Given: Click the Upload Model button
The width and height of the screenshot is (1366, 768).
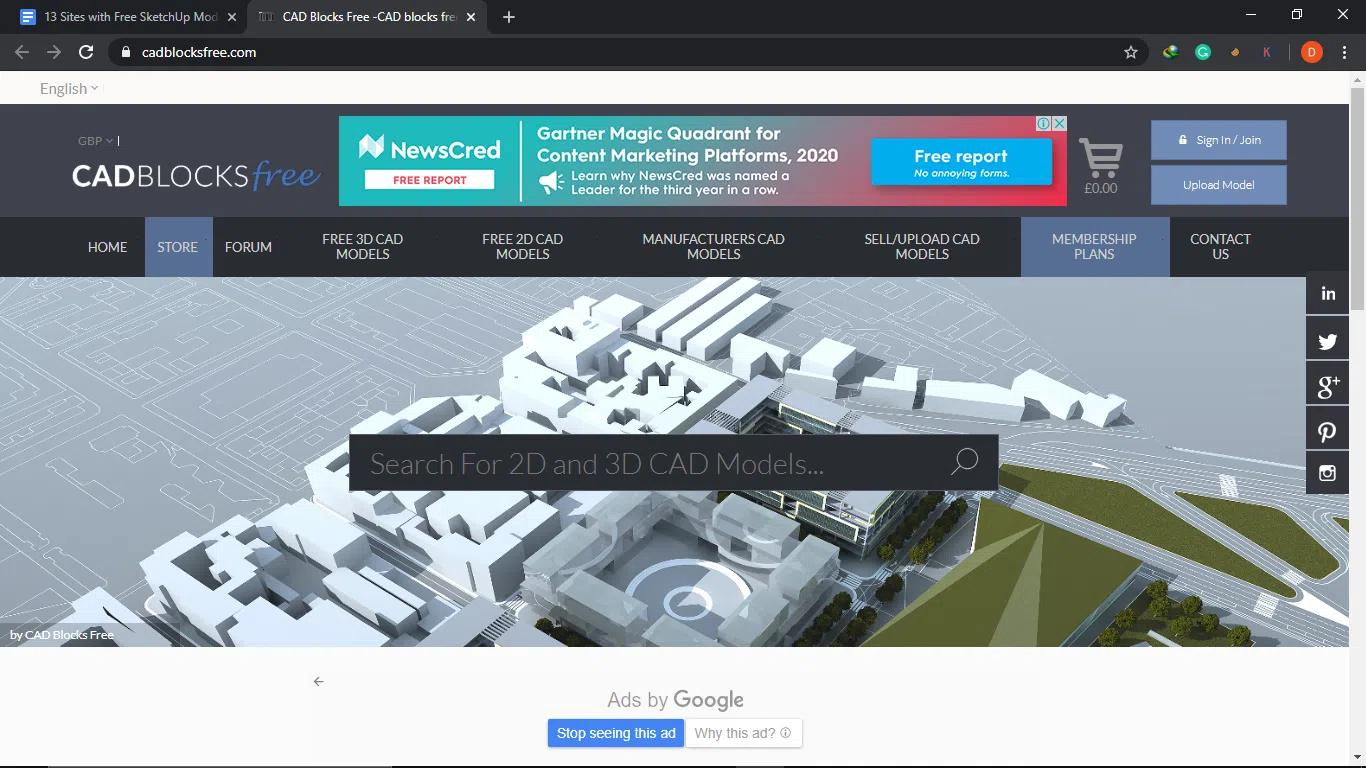Looking at the screenshot, I should point(1218,184).
